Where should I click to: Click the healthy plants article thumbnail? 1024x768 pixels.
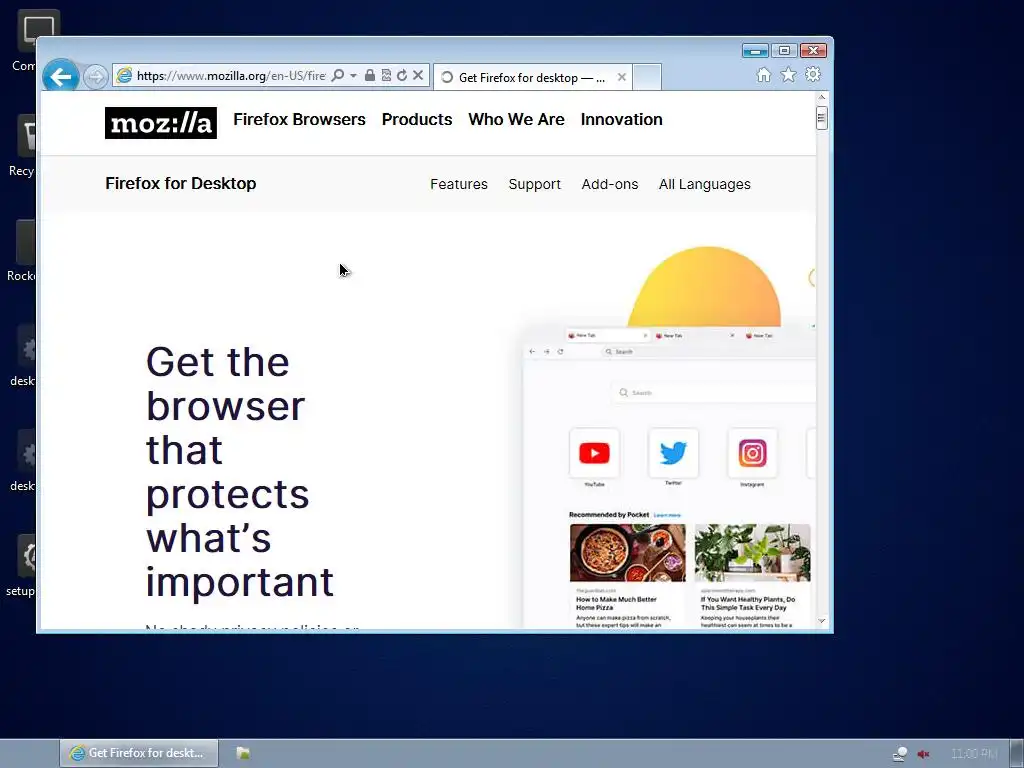[x=752, y=552]
